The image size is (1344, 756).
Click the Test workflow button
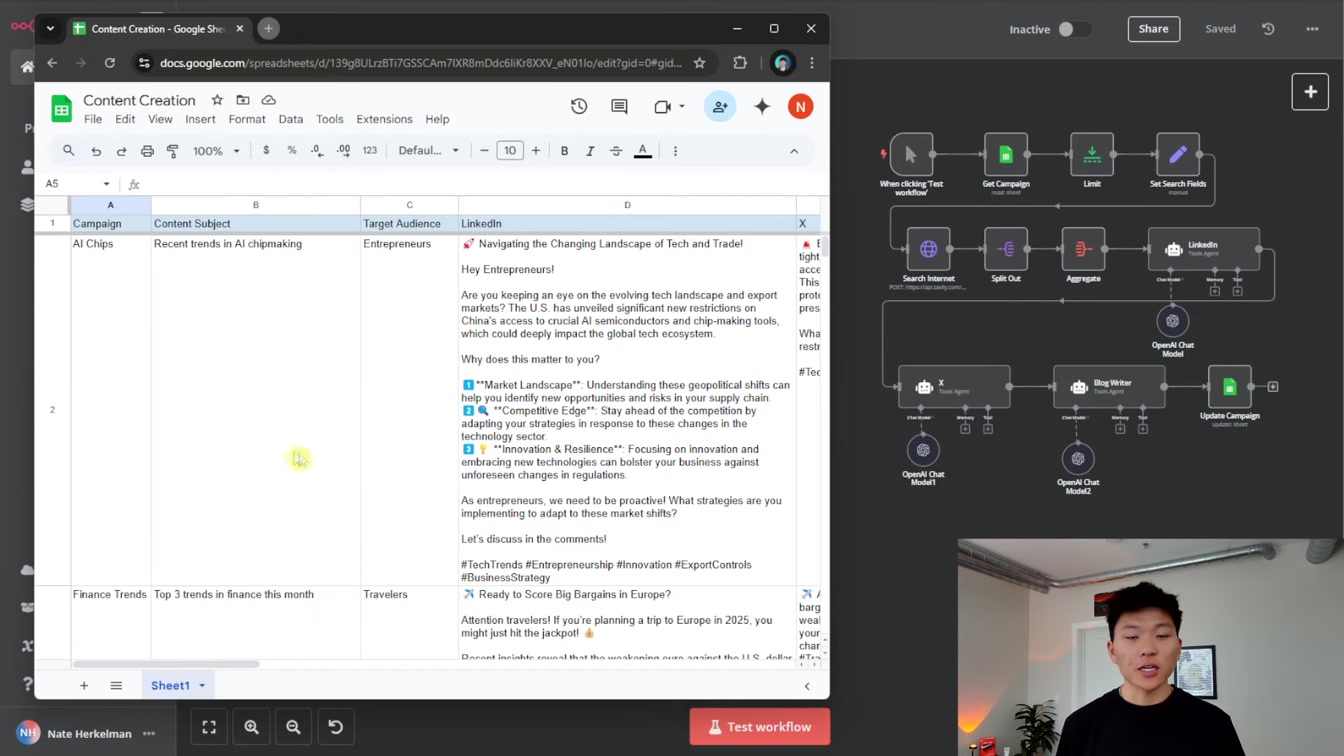(x=760, y=727)
